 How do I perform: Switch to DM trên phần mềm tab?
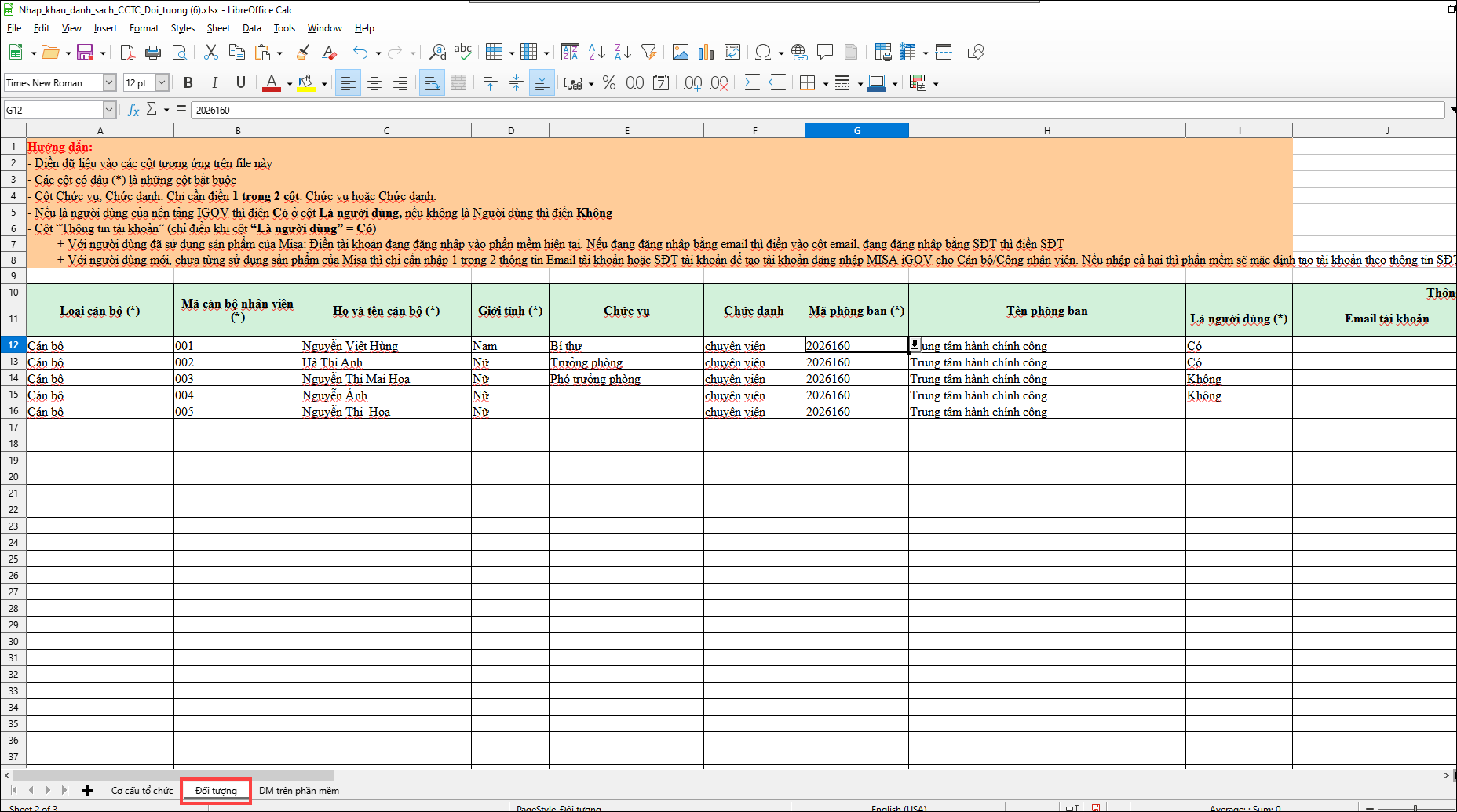coord(299,790)
